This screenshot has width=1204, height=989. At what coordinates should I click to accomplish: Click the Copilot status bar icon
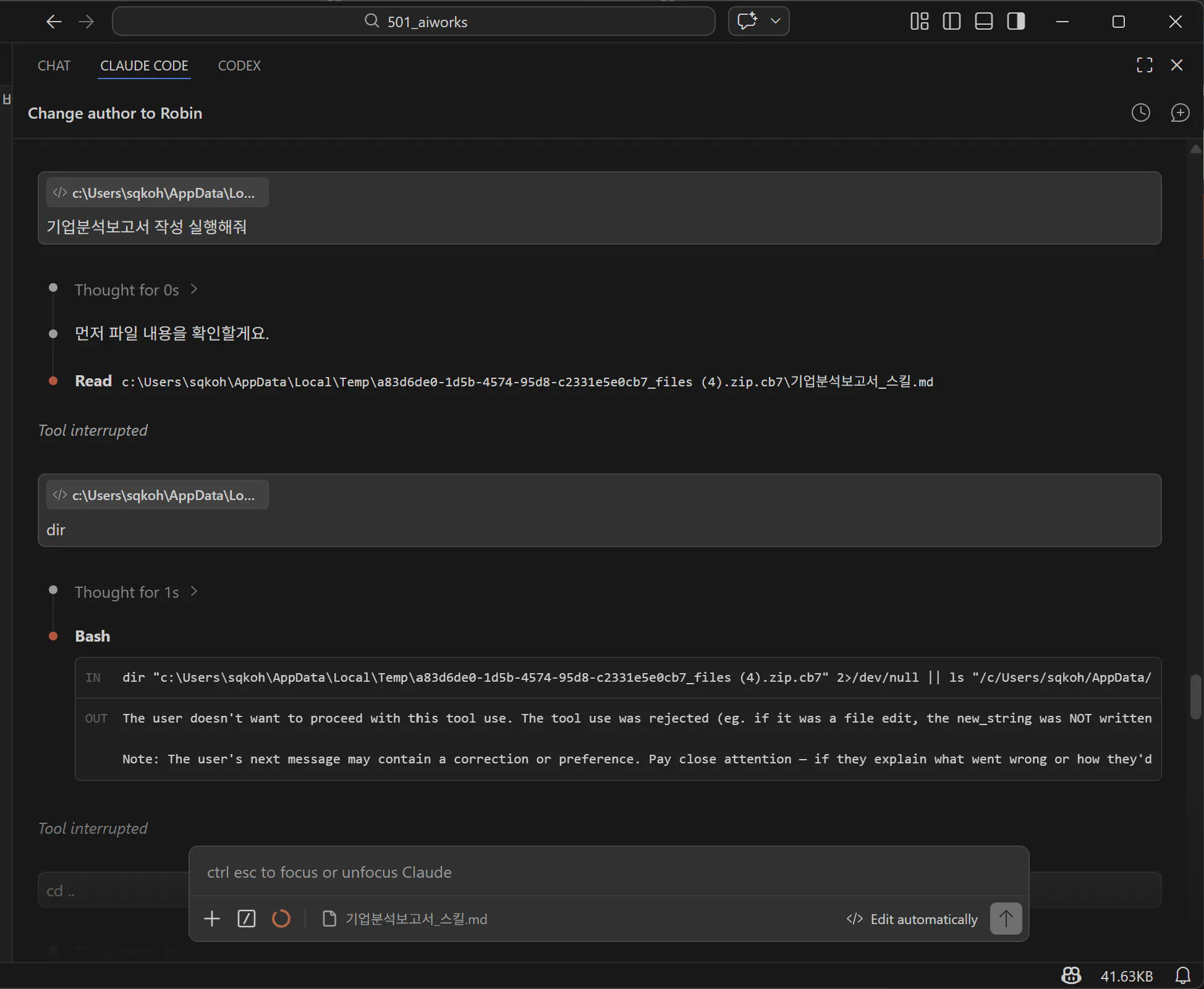click(1071, 976)
